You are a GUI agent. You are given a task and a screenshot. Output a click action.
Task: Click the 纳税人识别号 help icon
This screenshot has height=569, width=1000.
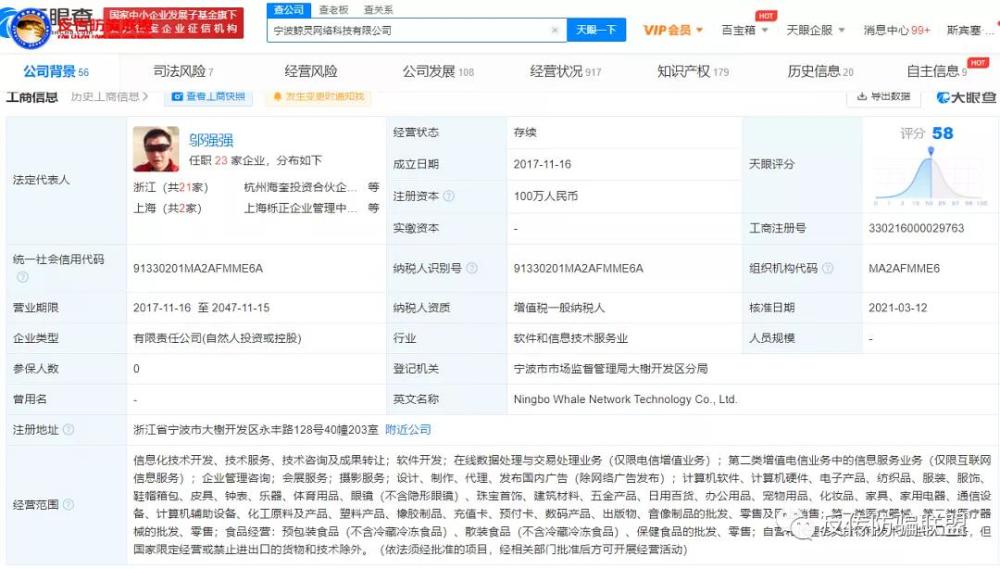click(x=471, y=268)
